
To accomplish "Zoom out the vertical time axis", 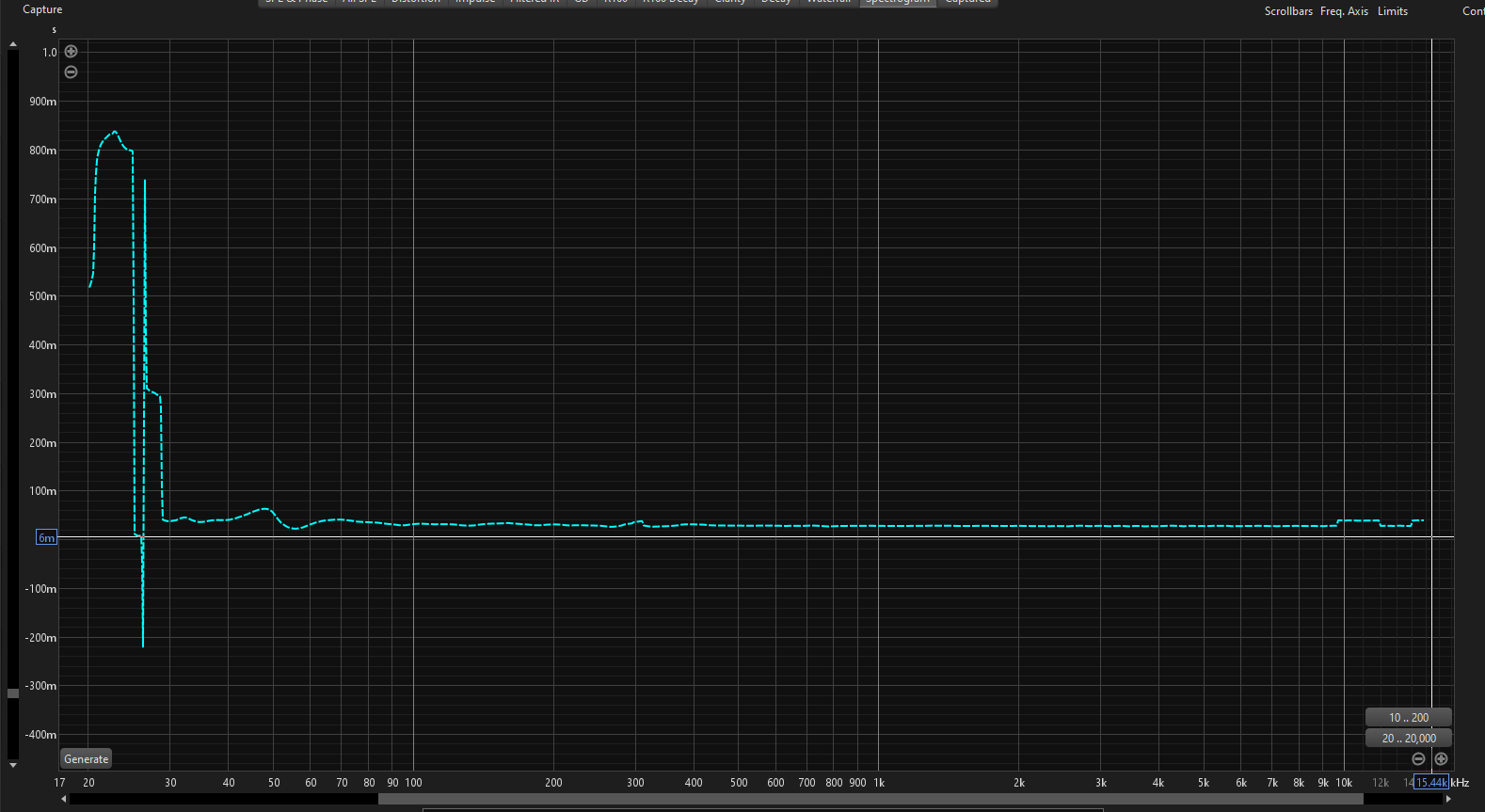I will (71, 72).
